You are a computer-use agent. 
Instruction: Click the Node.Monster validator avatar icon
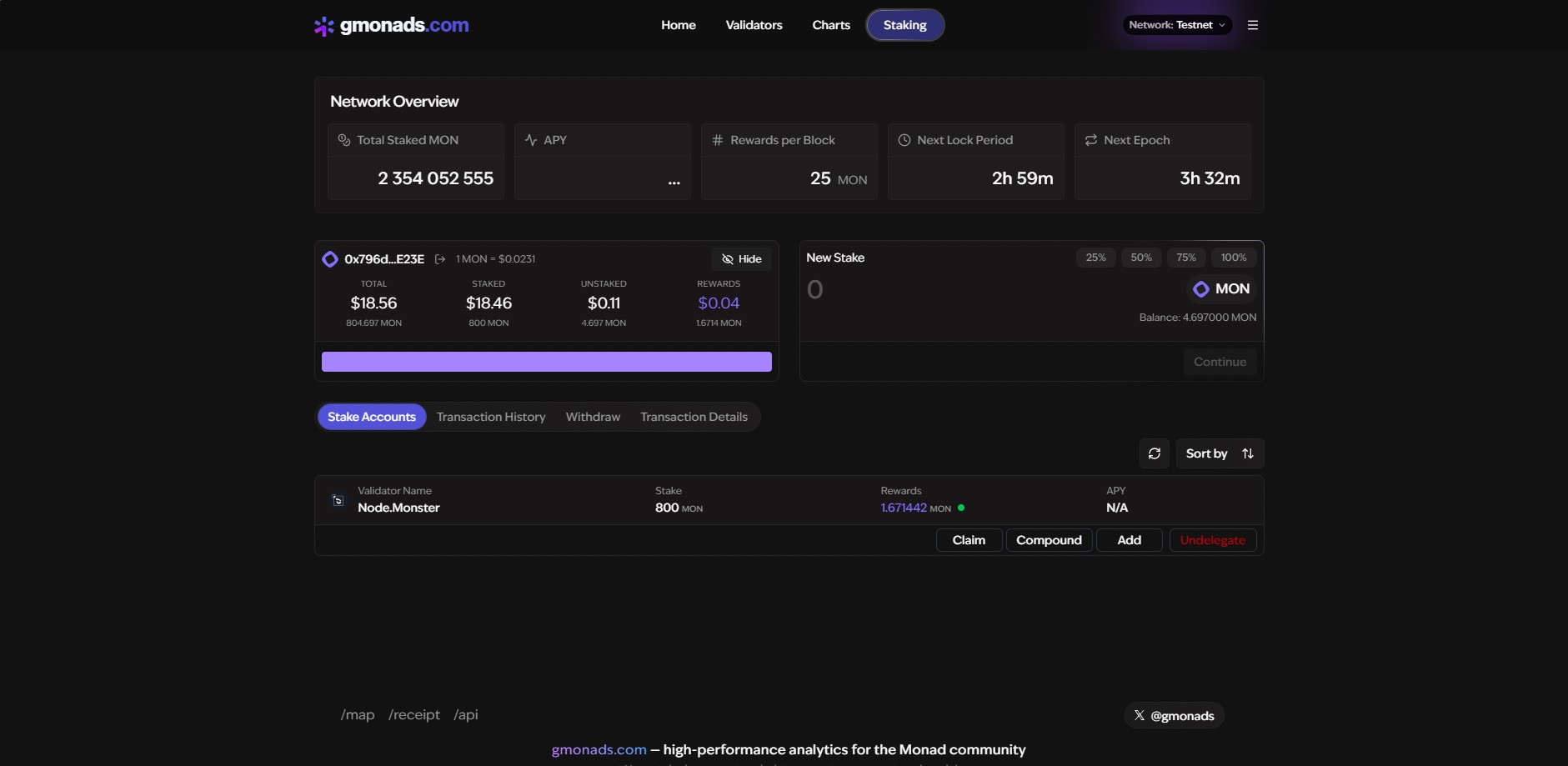click(x=337, y=499)
